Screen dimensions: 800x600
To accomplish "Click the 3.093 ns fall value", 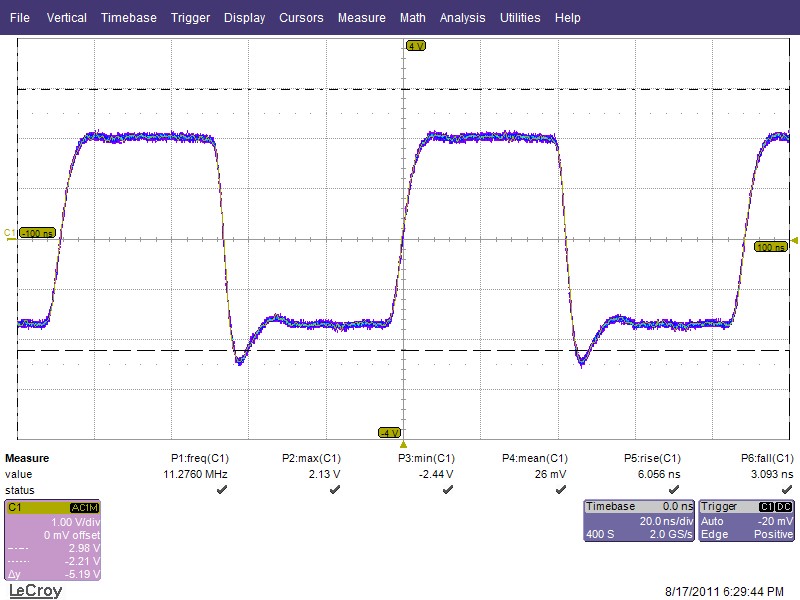I will coord(772,474).
